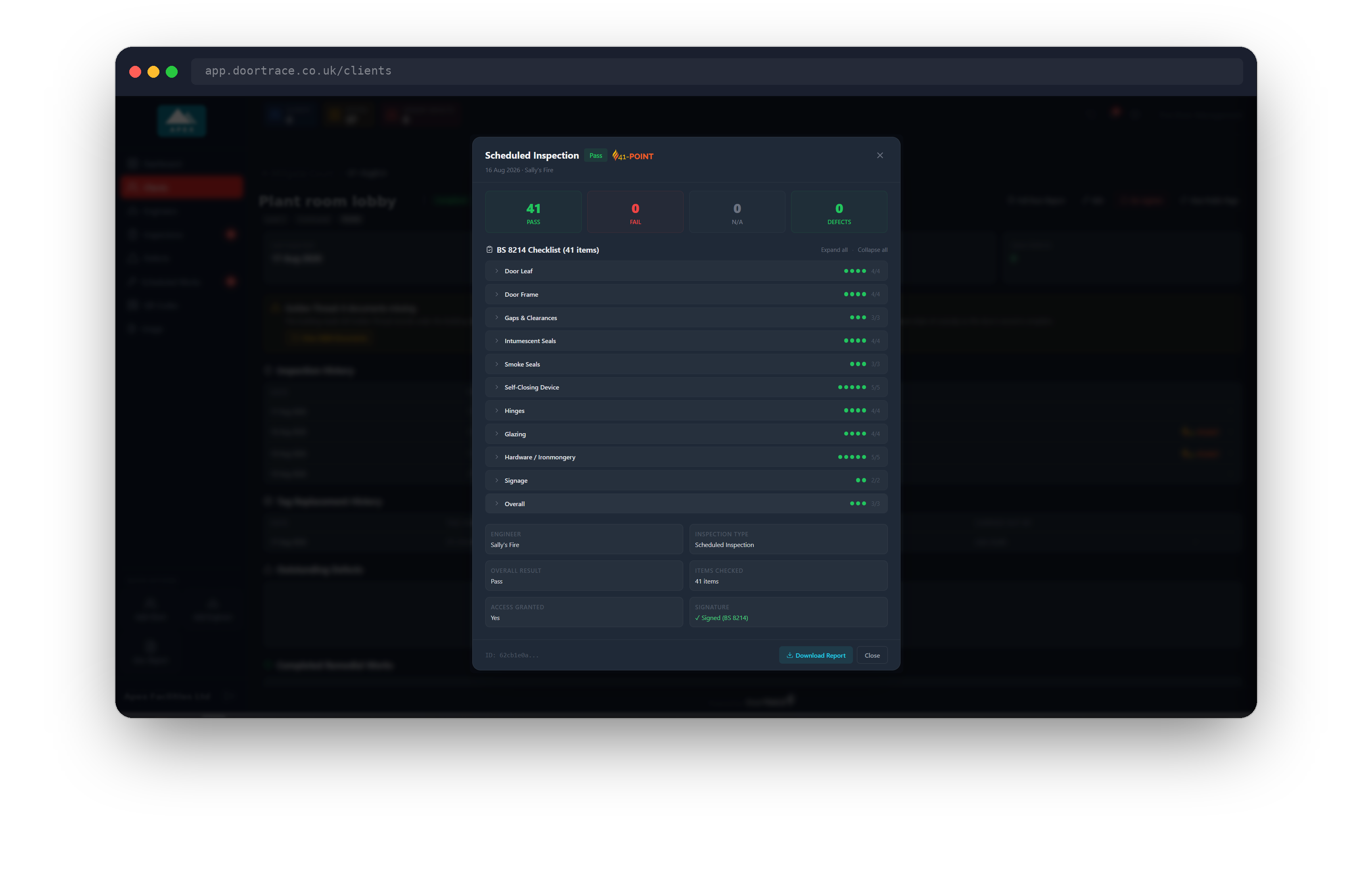Expand the Hardware / Ironmongery section
The height and width of the screenshot is (883, 1372).
pyautogui.click(x=686, y=457)
